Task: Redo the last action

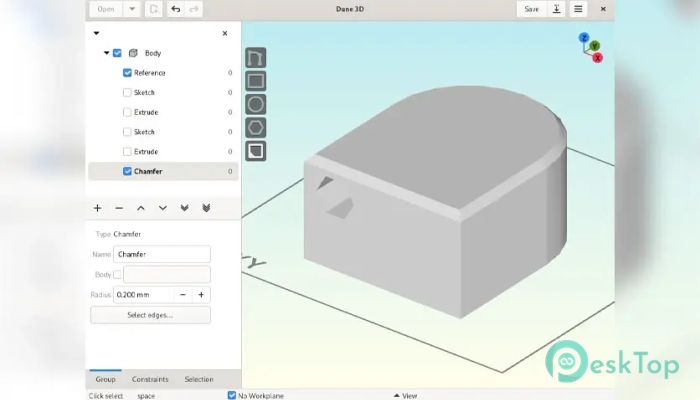Action: point(194,9)
